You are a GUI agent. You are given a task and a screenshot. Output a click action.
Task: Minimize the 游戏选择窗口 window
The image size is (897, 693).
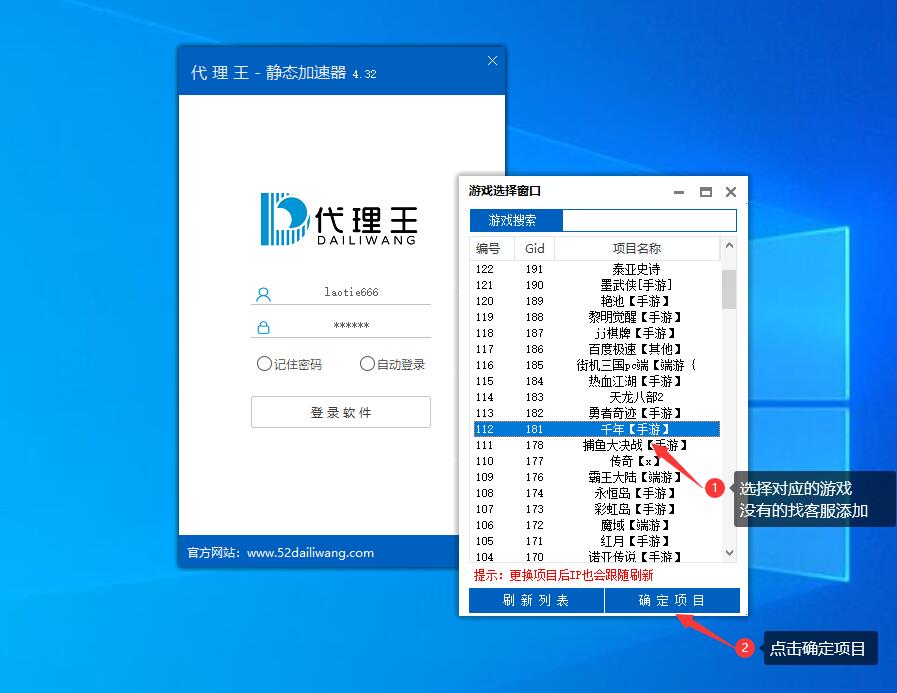click(x=679, y=192)
